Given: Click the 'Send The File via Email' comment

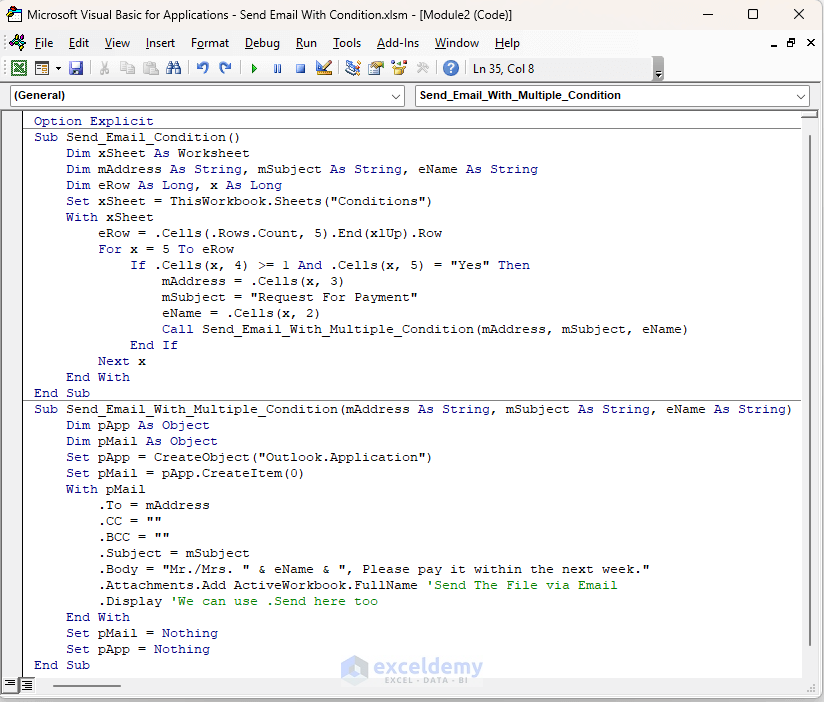Looking at the screenshot, I should pyautogui.click(x=521, y=585).
